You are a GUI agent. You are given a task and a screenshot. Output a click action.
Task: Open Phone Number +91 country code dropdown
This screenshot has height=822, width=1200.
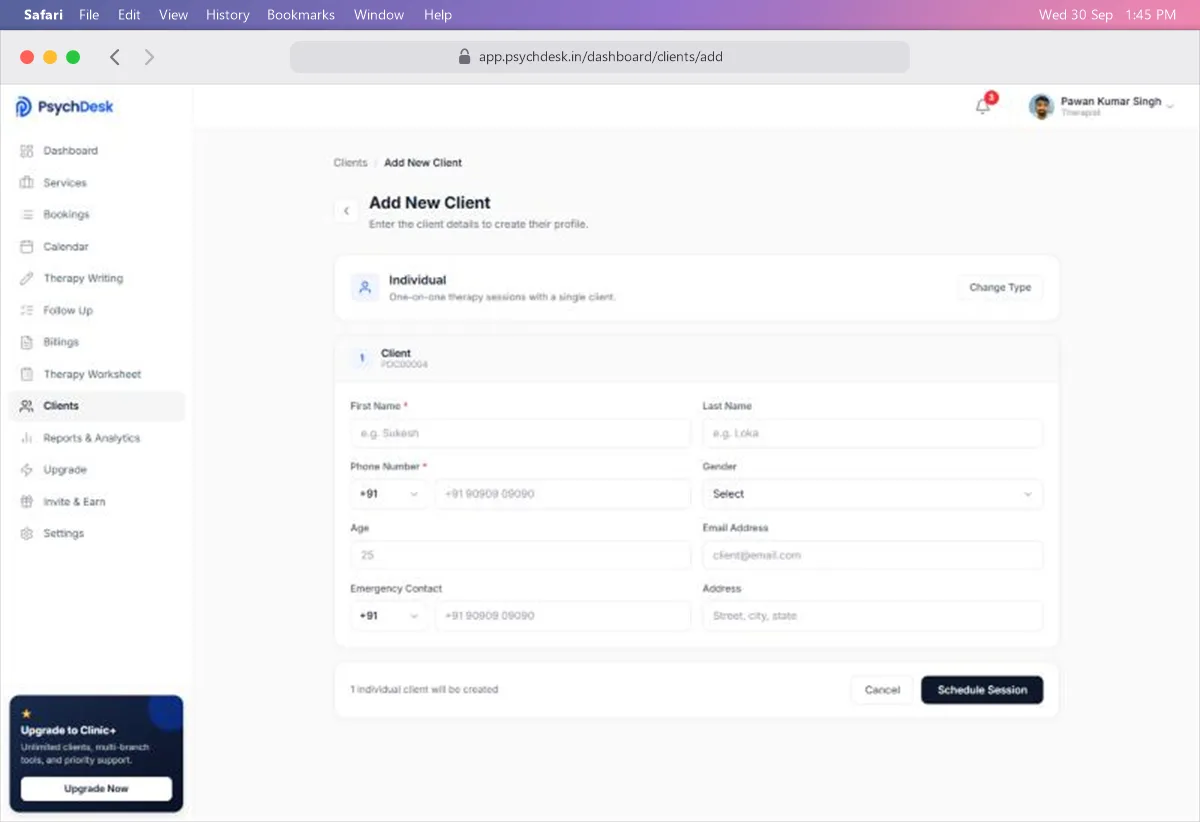pyautogui.click(x=389, y=494)
